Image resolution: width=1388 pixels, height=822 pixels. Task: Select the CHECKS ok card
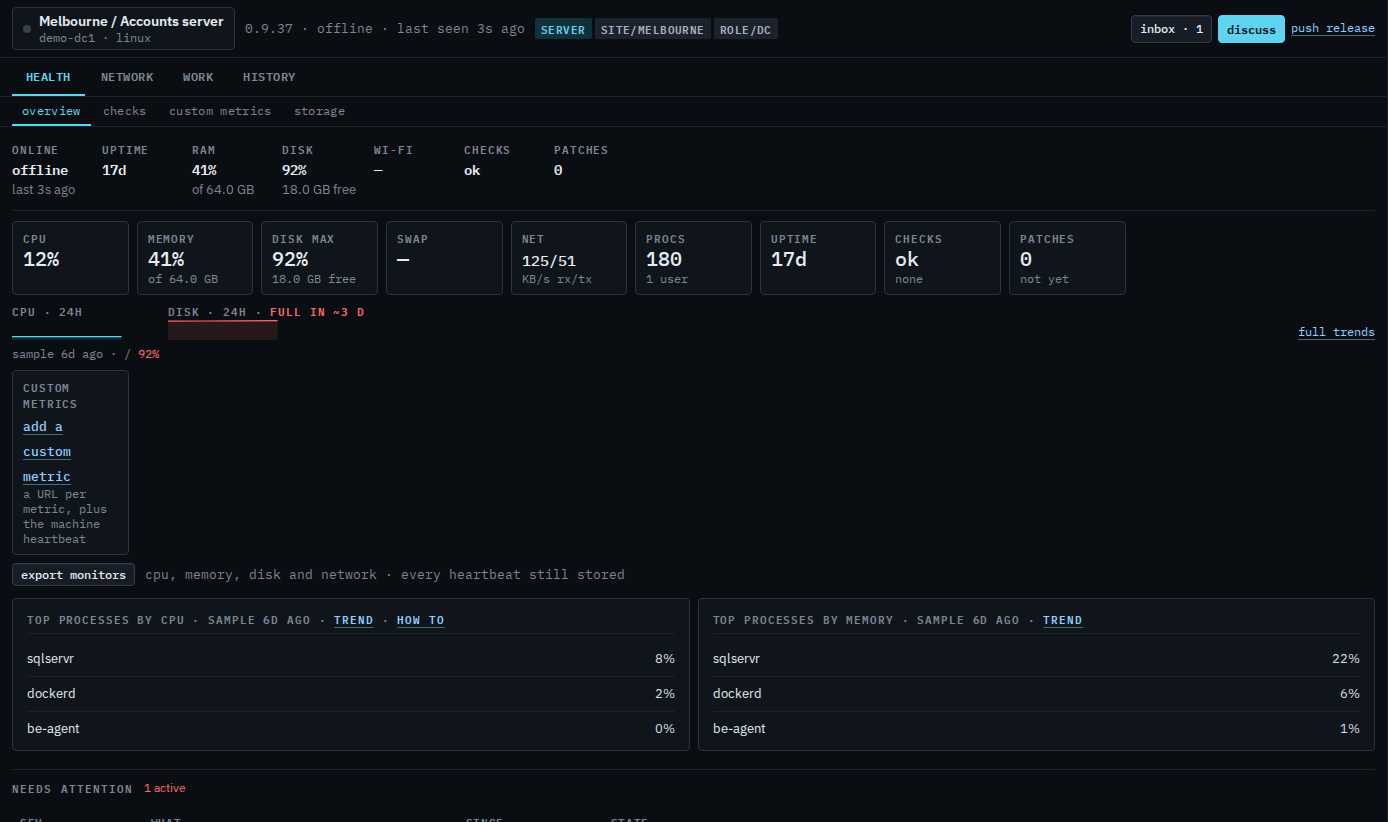(942, 258)
